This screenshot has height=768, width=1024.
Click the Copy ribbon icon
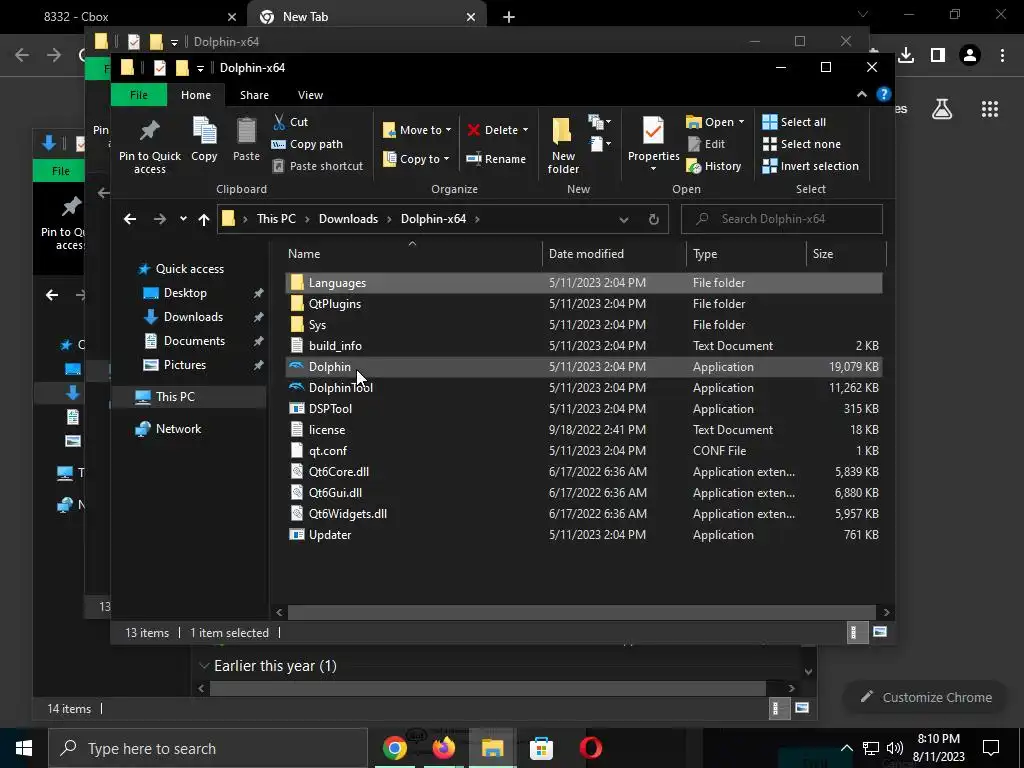[x=204, y=139]
